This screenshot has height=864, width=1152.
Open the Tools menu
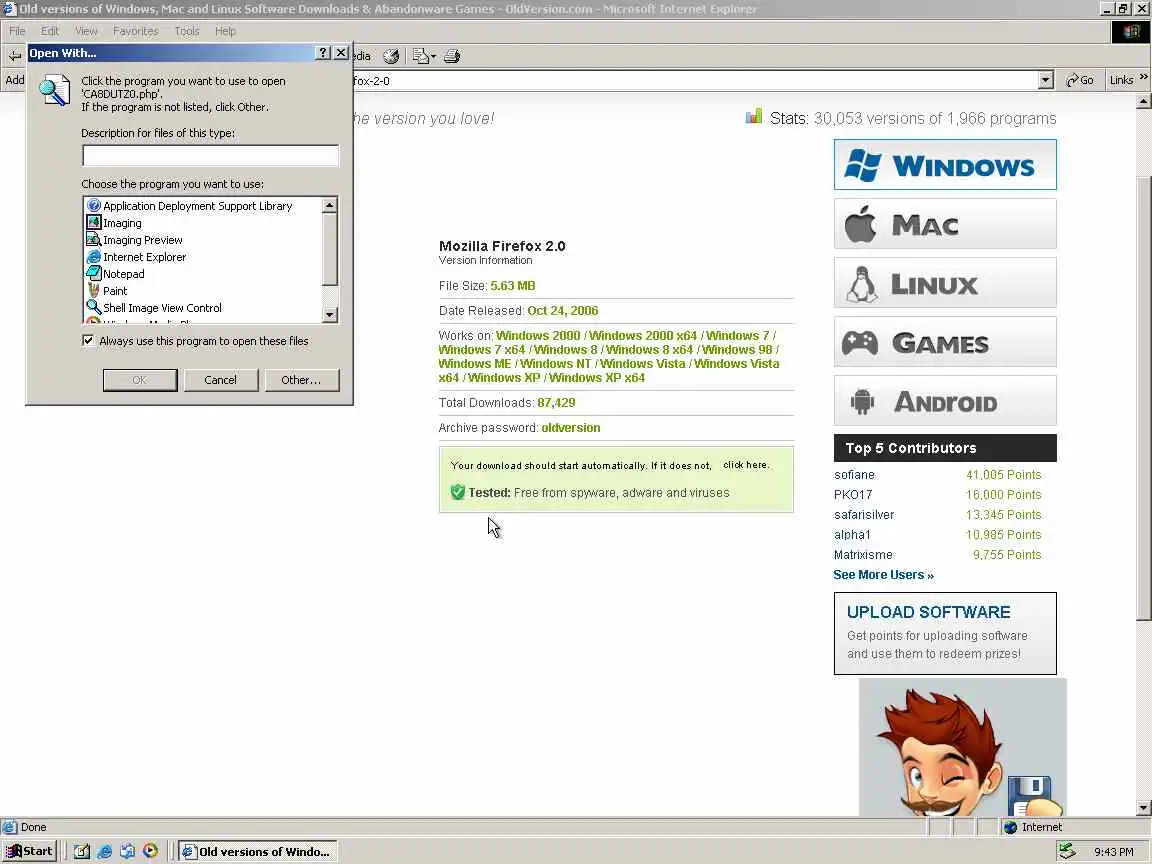tap(187, 31)
